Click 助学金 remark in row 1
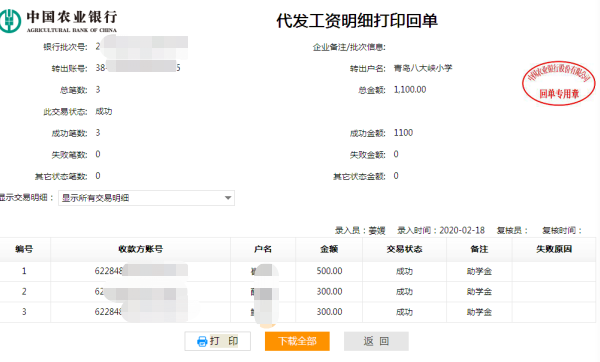The height and width of the screenshot is (362, 600). click(x=479, y=271)
